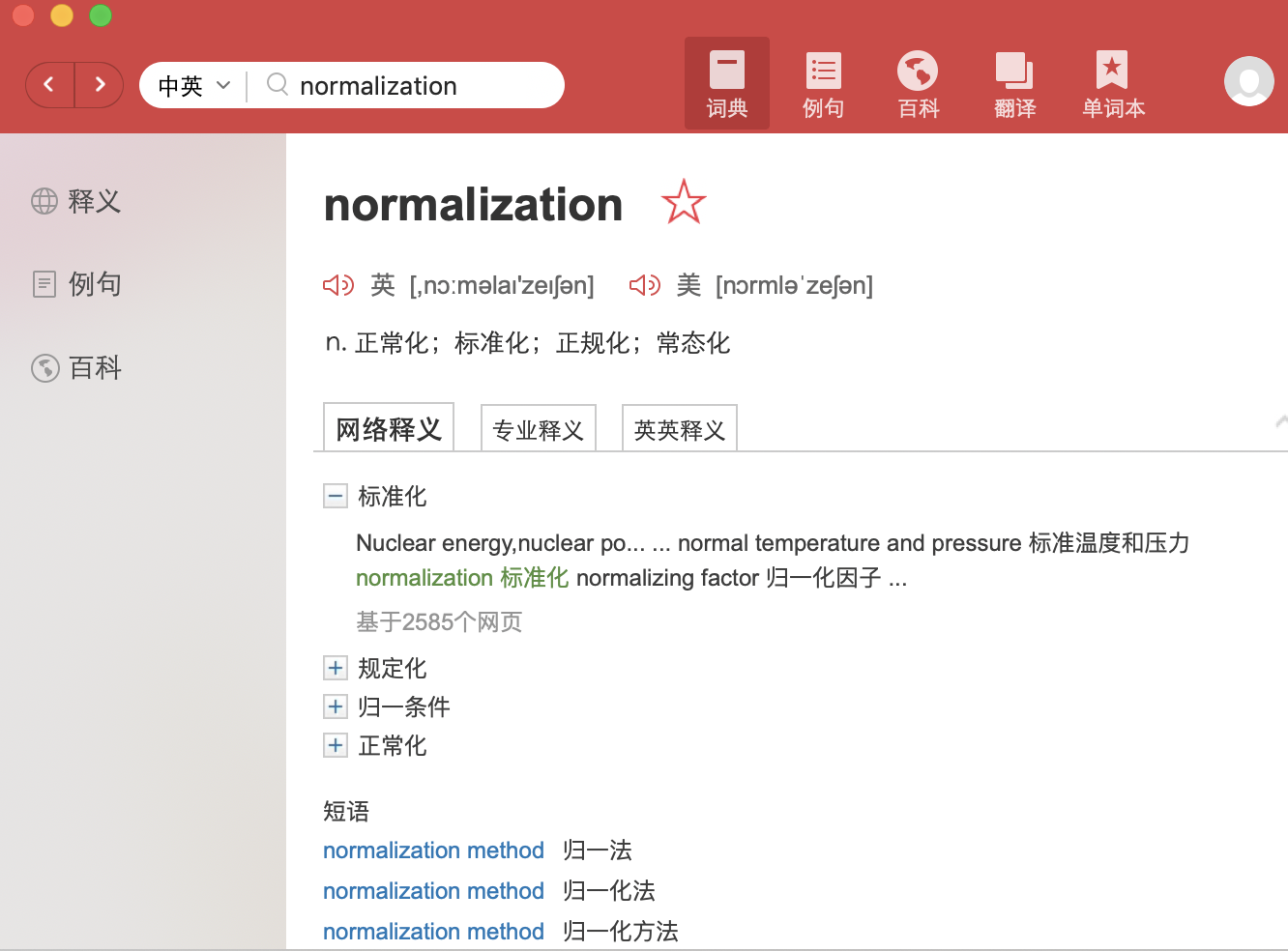Switch to the 专业释义 tab
This screenshot has width=1288, height=951.
pos(539,428)
